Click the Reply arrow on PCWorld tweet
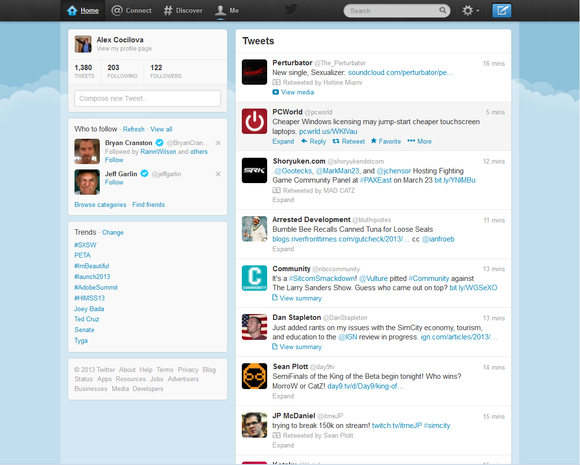Screen dimensions: 580x465 [x=304, y=141]
